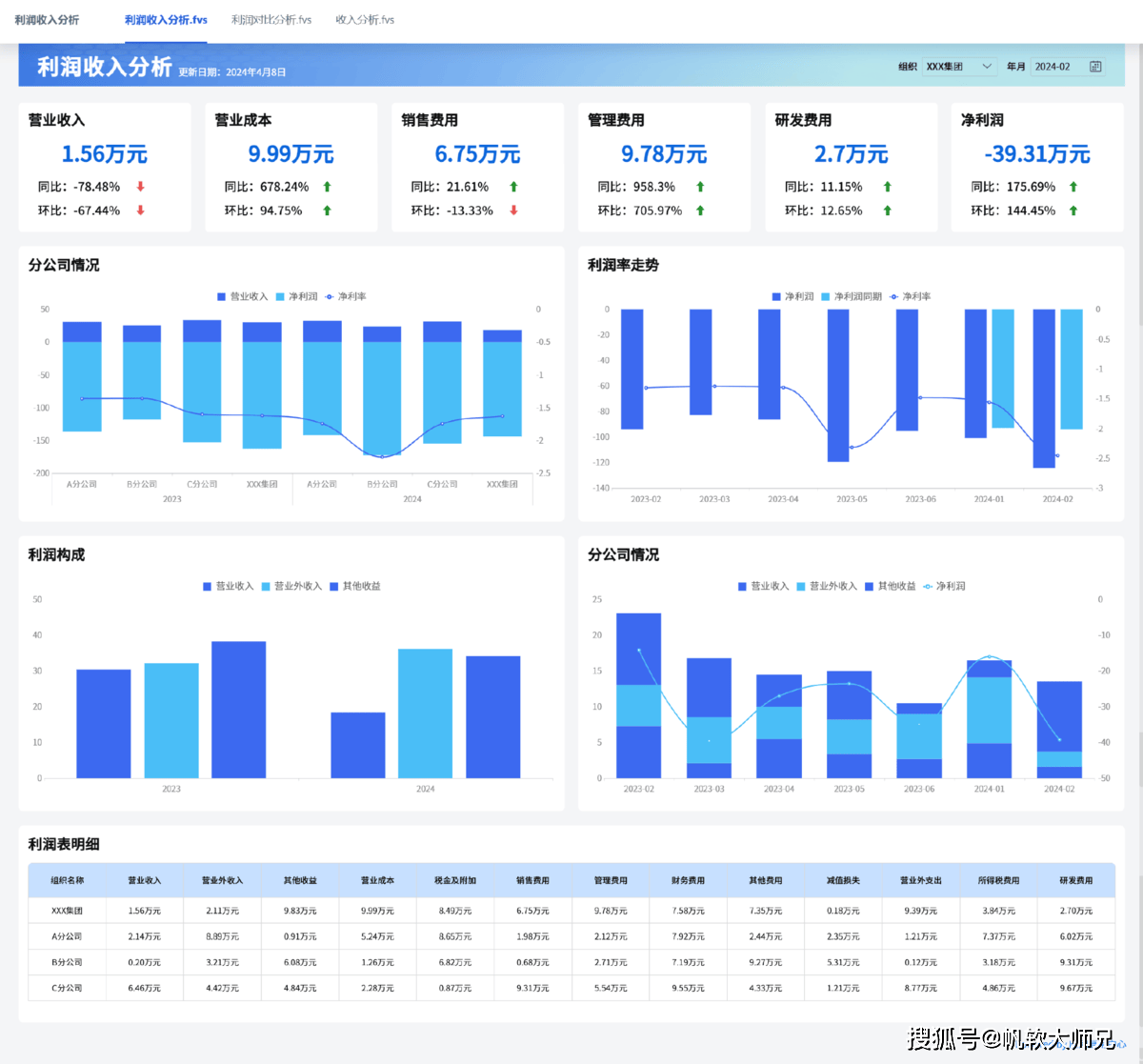The height and width of the screenshot is (1064, 1143).
Task: Click green up arrow beside 管理费用 同比
Action: 700,187
